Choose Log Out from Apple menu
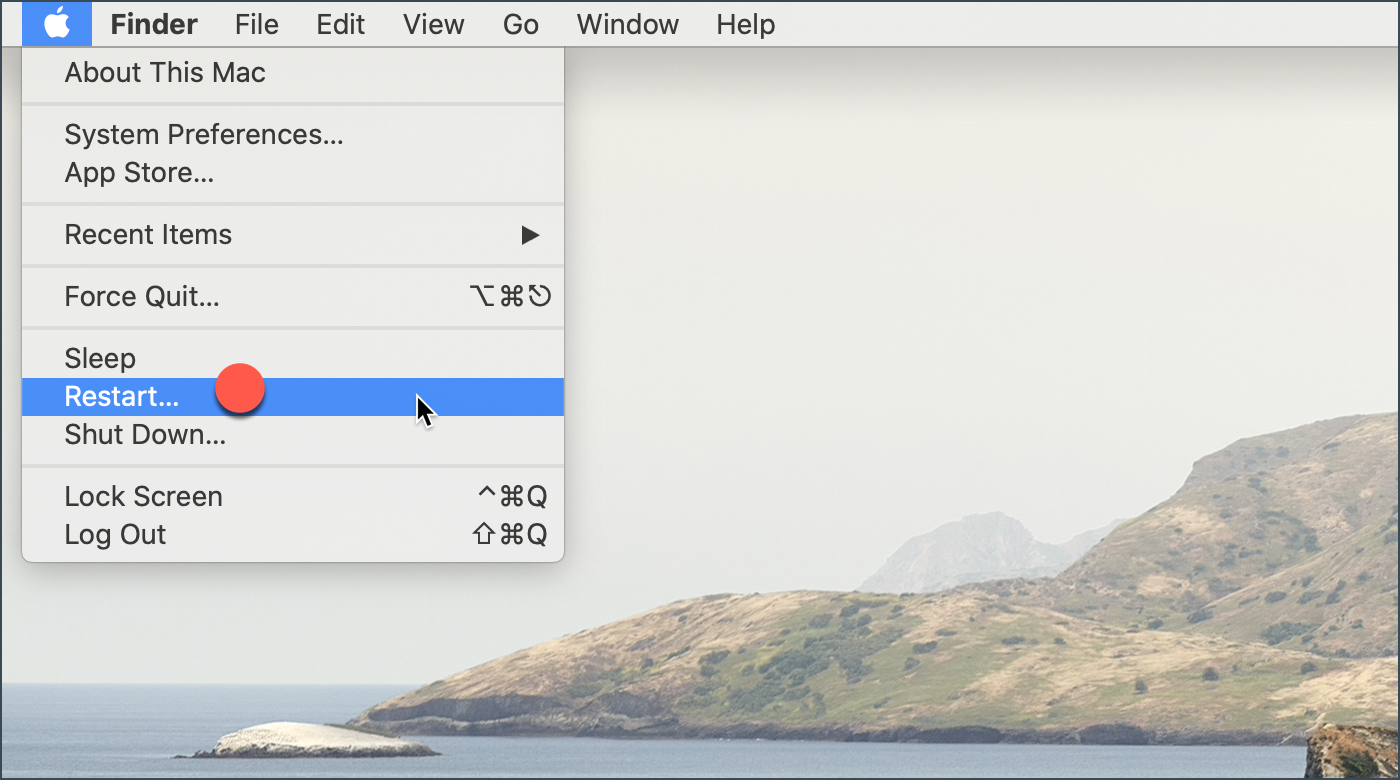Viewport: 1400px width, 780px height. coord(293,535)
